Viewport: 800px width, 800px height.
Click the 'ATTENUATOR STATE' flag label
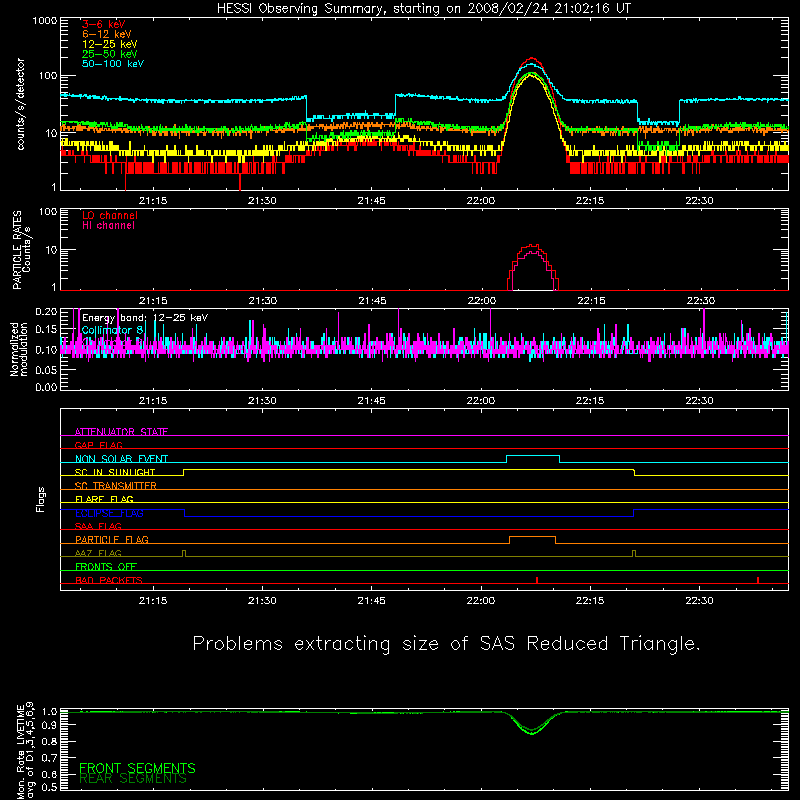pos(121,432)
